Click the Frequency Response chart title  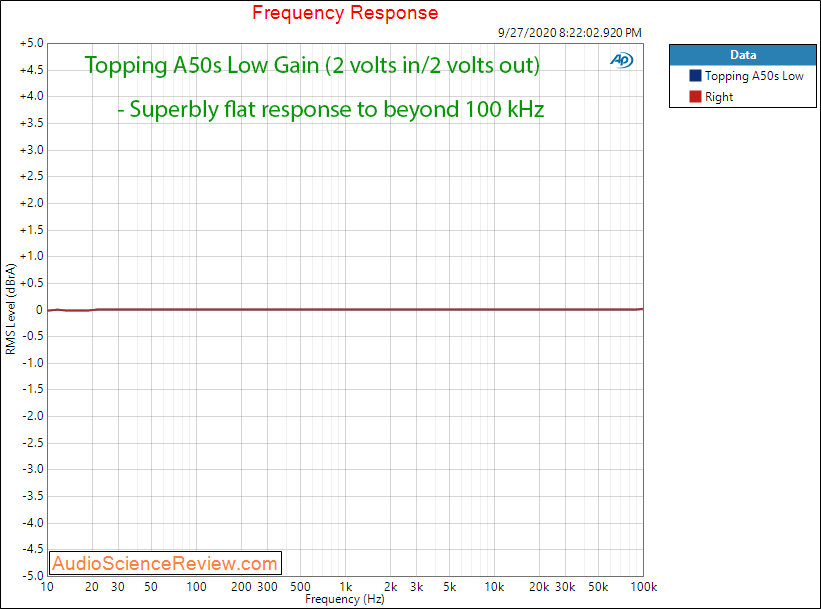[345, 13]
